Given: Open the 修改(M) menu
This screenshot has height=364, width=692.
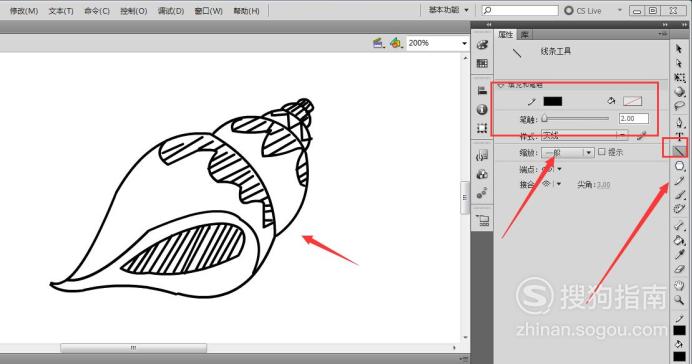Looking at the screenshot, I should point(24,11).
